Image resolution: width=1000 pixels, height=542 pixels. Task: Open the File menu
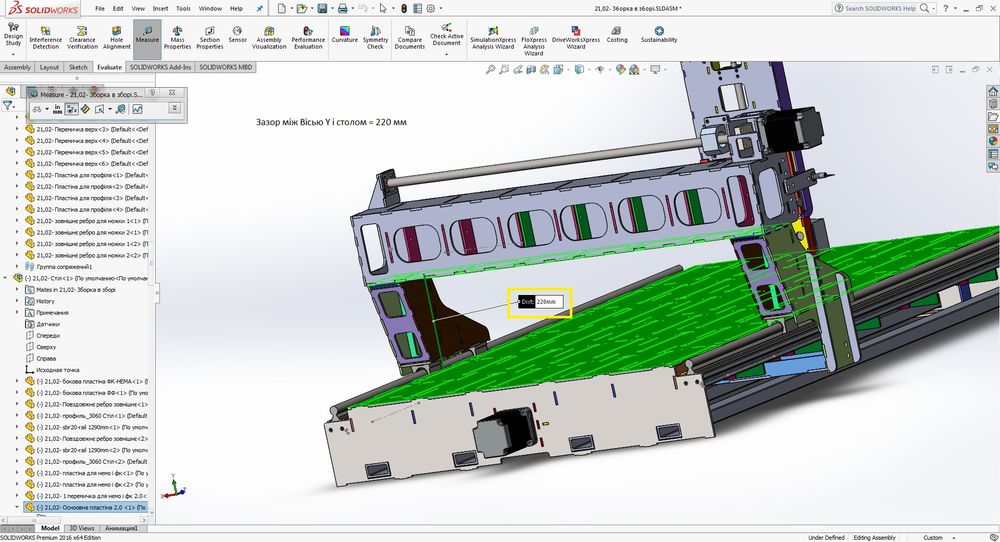pyautogui.click(x=100, y=8)
